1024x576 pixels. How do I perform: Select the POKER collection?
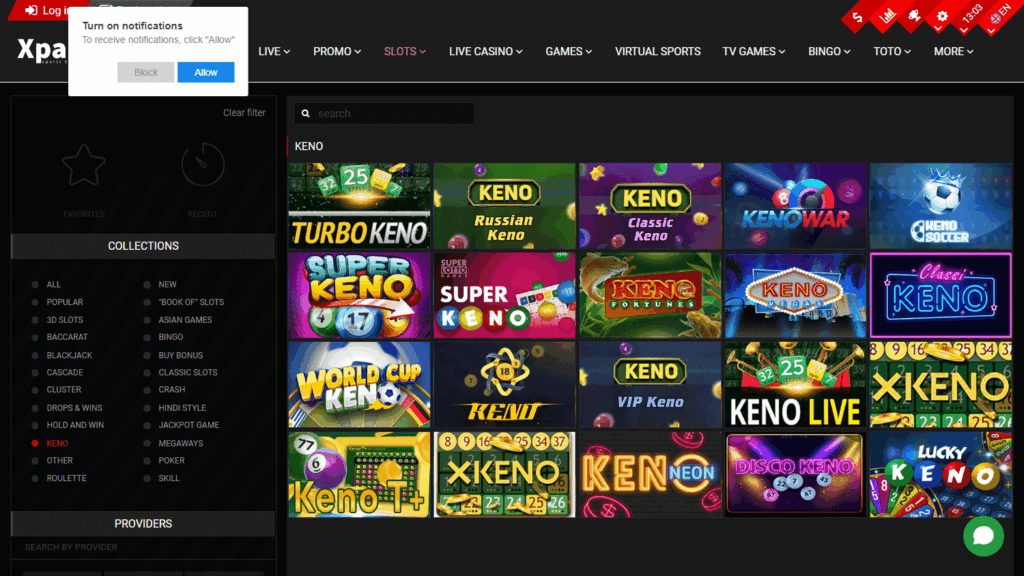coord(171,460)
